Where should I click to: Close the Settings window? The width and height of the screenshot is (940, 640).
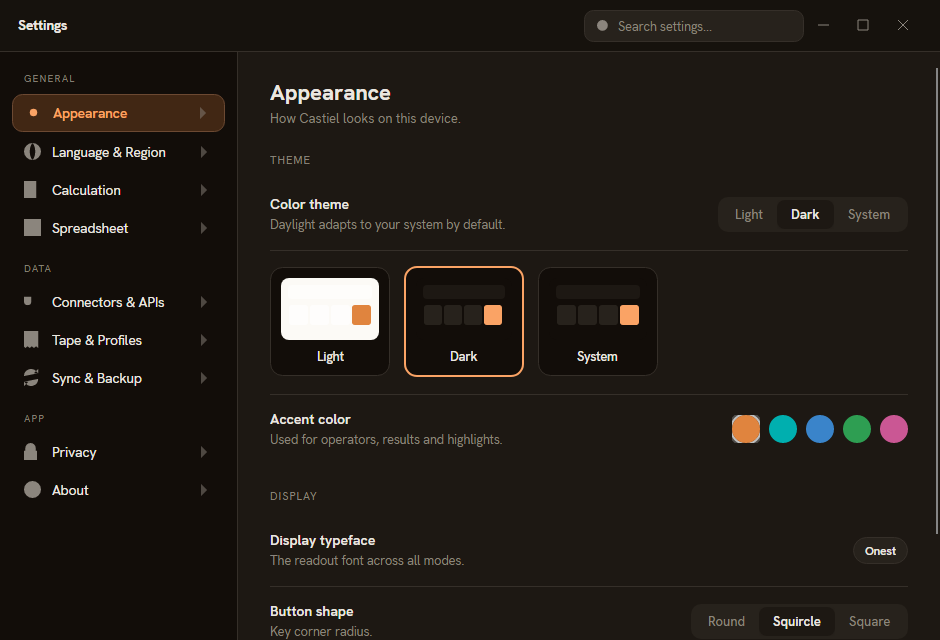[x=903, y=25]
